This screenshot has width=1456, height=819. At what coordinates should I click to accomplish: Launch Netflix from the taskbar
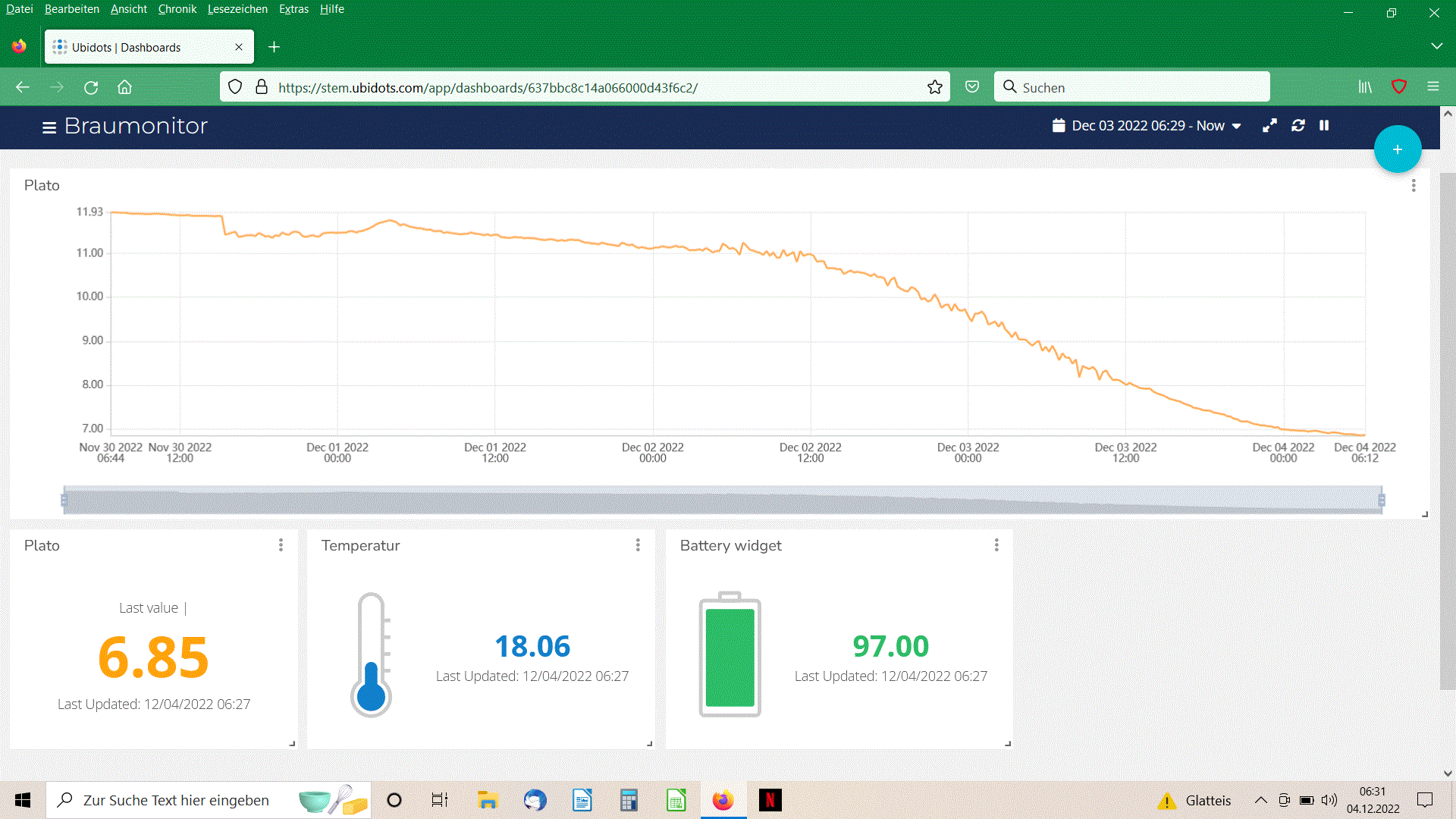[x=770, y=800]
